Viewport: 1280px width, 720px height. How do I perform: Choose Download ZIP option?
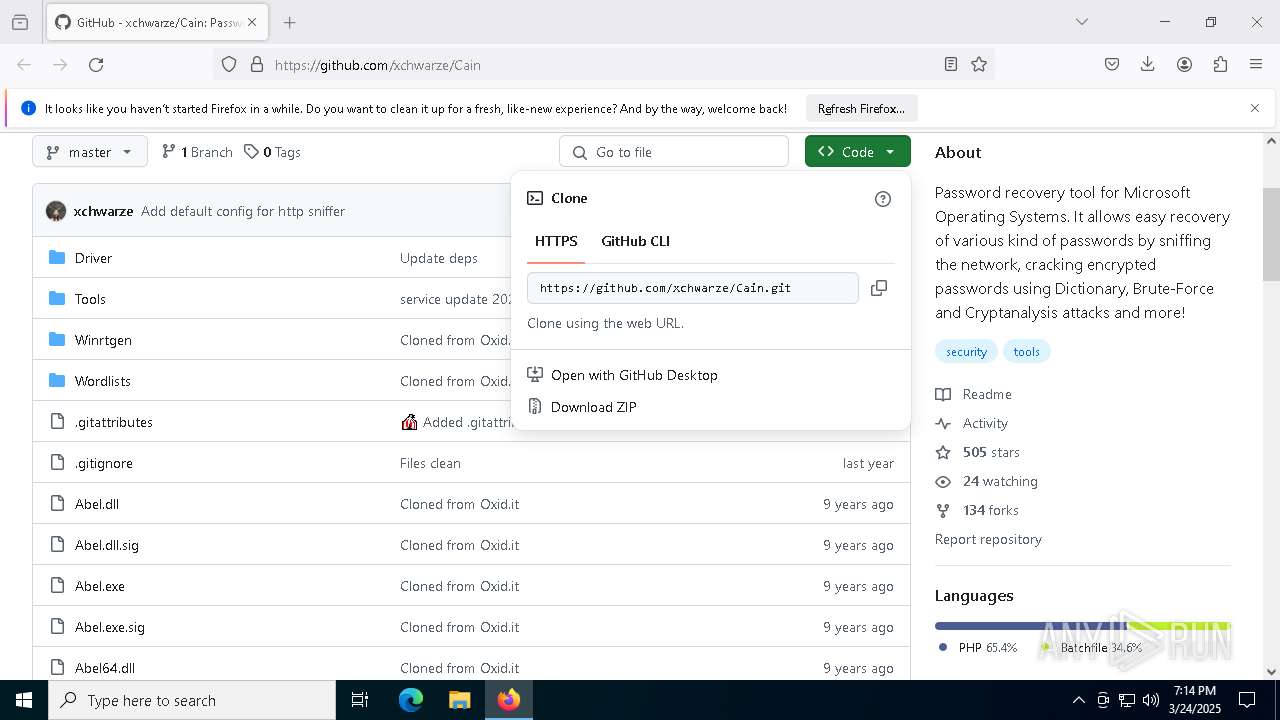pos(593,407)
